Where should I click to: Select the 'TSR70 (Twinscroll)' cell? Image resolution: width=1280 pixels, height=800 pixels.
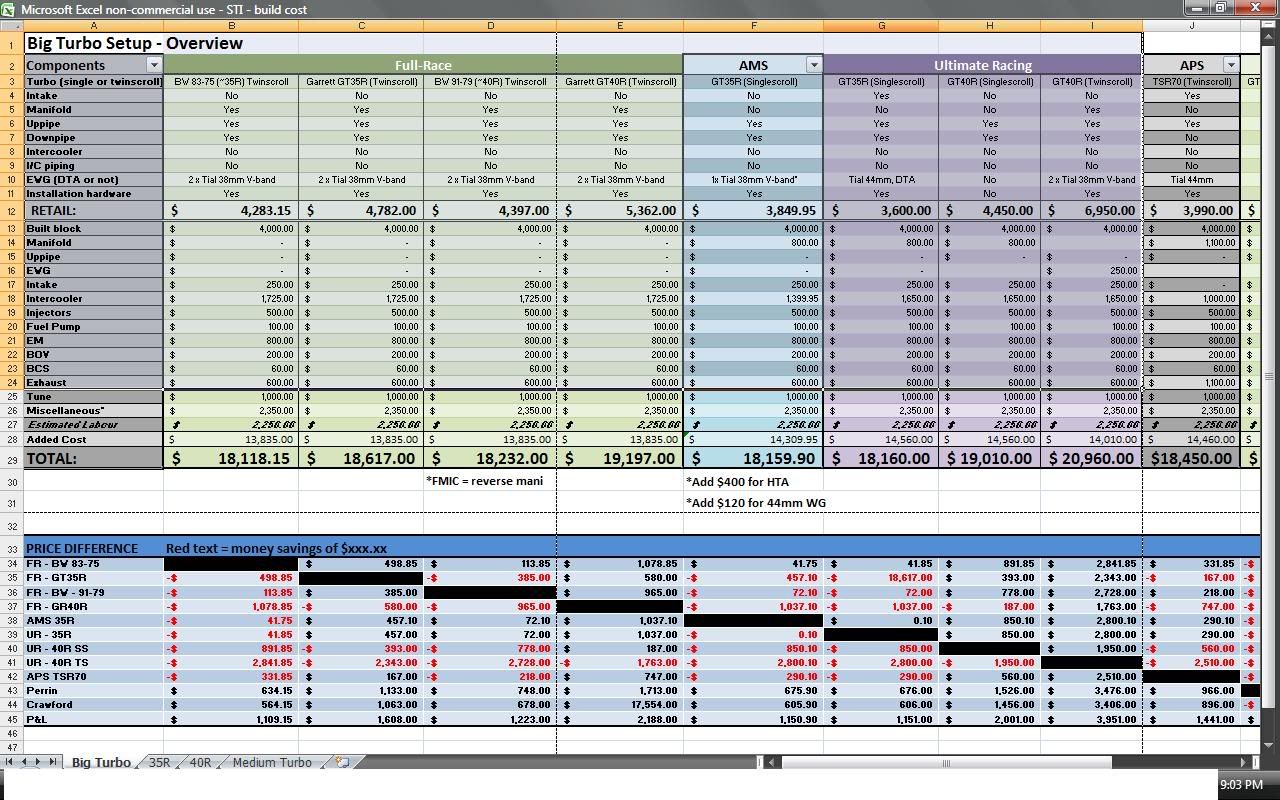[x=1192, y=82]
